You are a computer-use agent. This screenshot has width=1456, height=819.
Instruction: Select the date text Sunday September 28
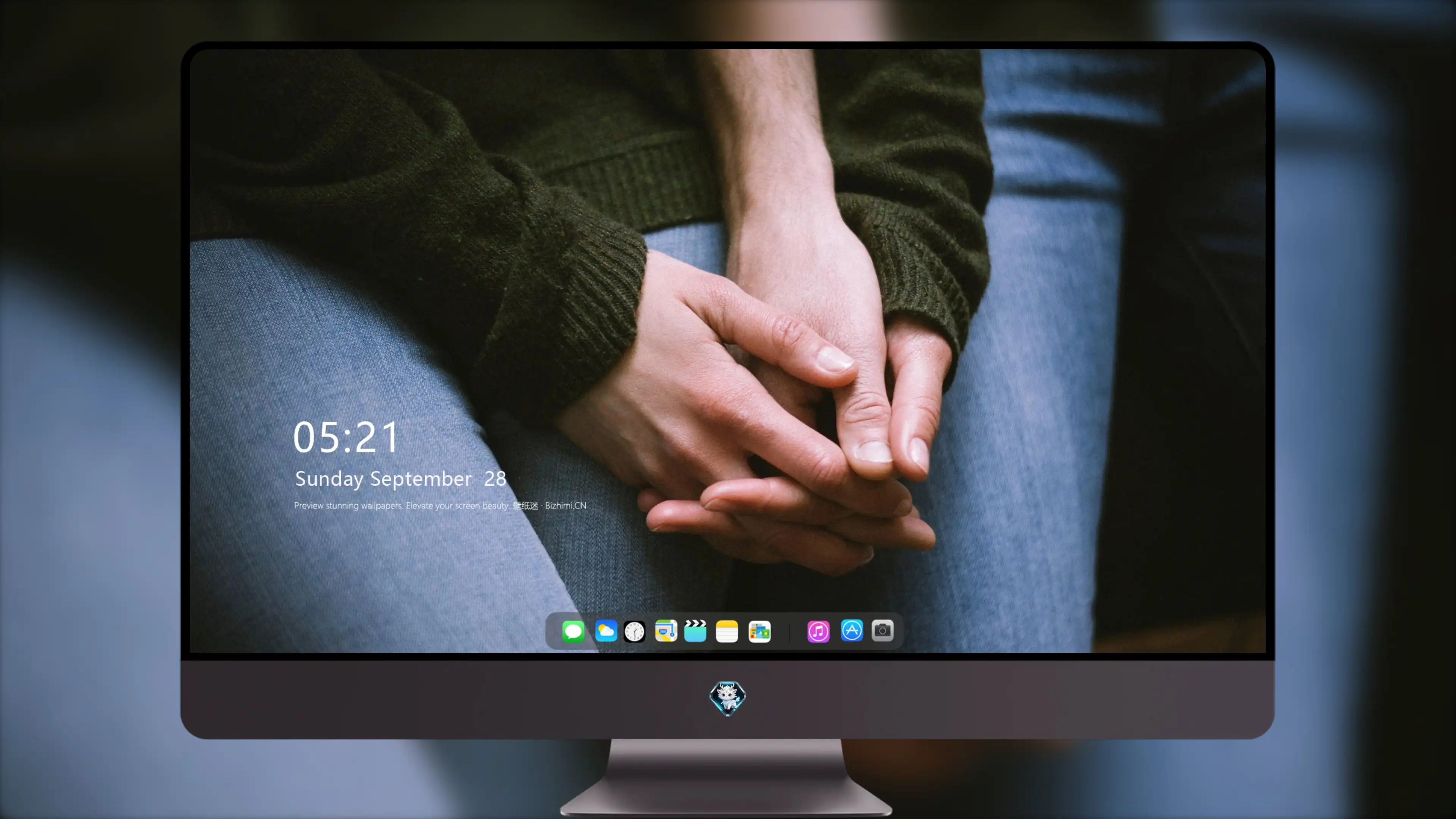tap(400, 479)
